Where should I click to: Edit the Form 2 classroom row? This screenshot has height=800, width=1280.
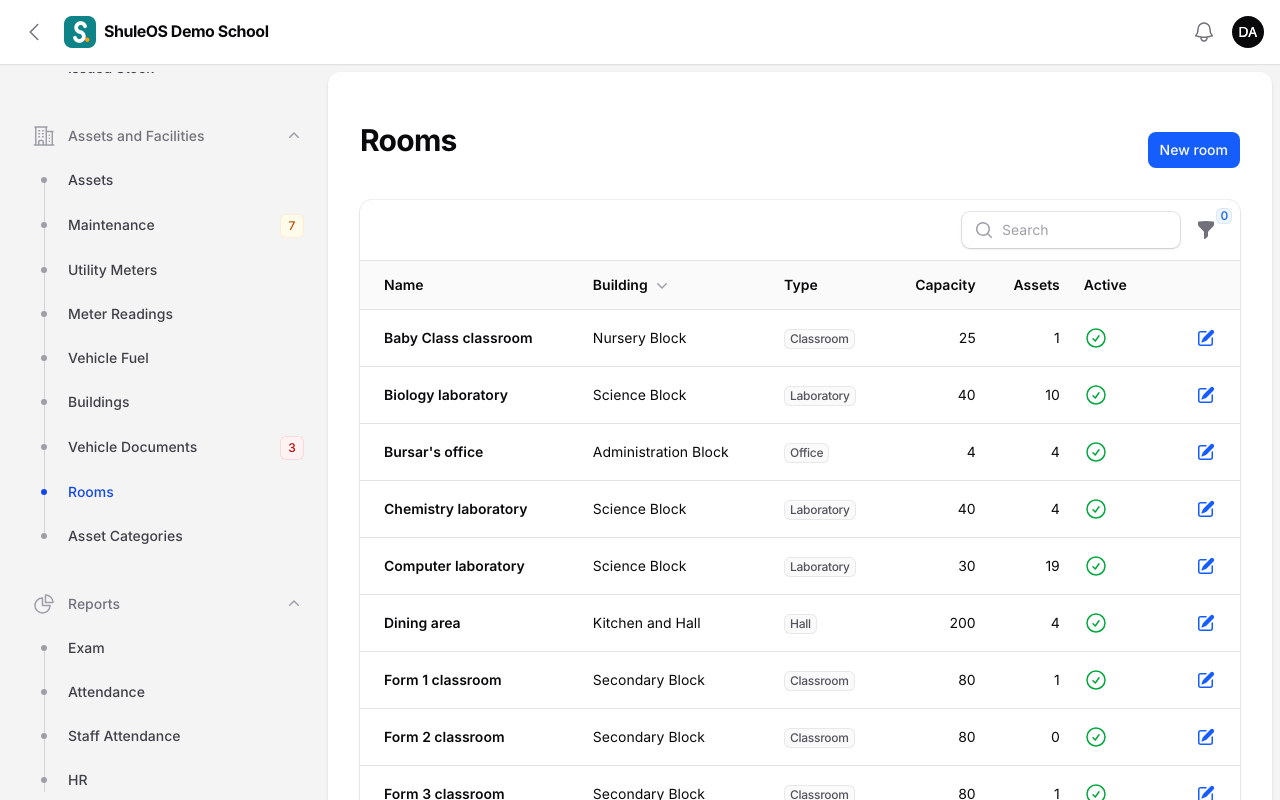[x=1206, y=737]
